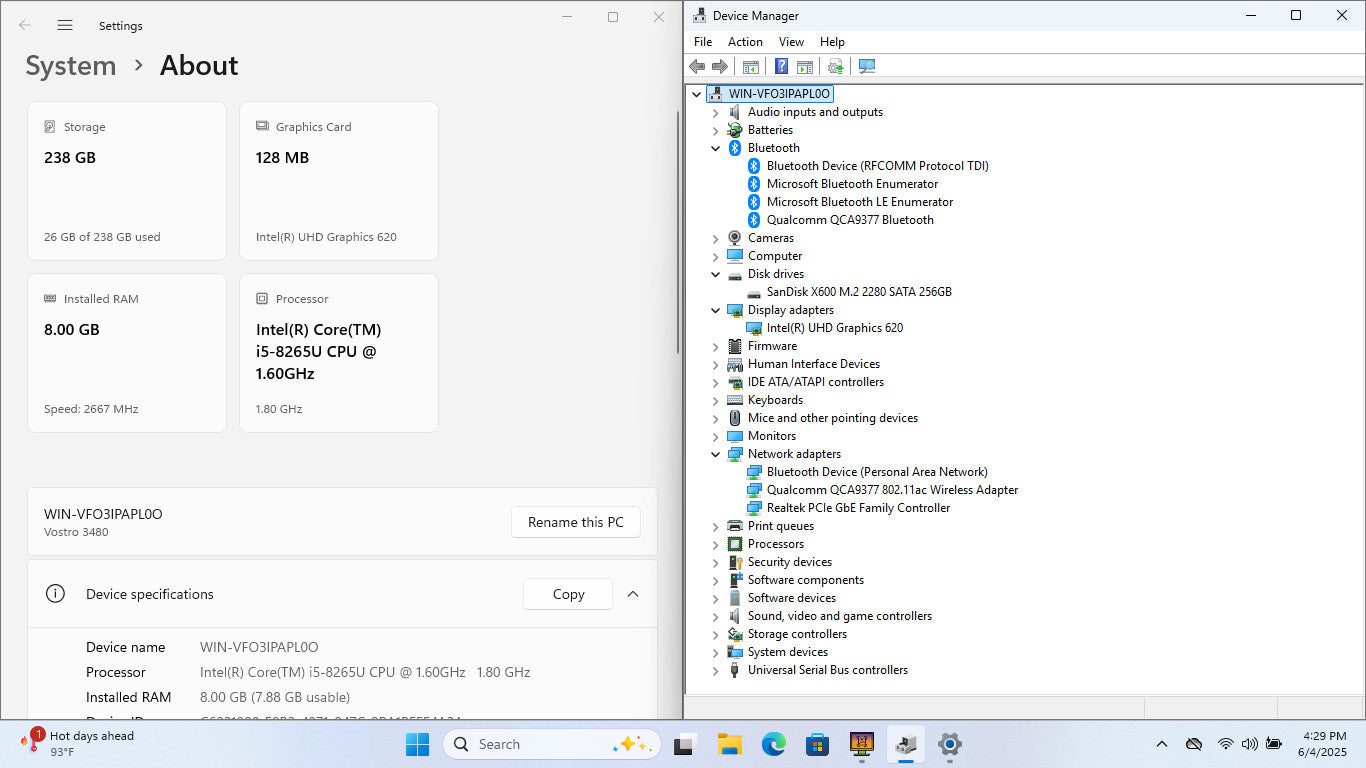
Task: Select Sound, video and game controllers
Action: [x=840, y=616]
